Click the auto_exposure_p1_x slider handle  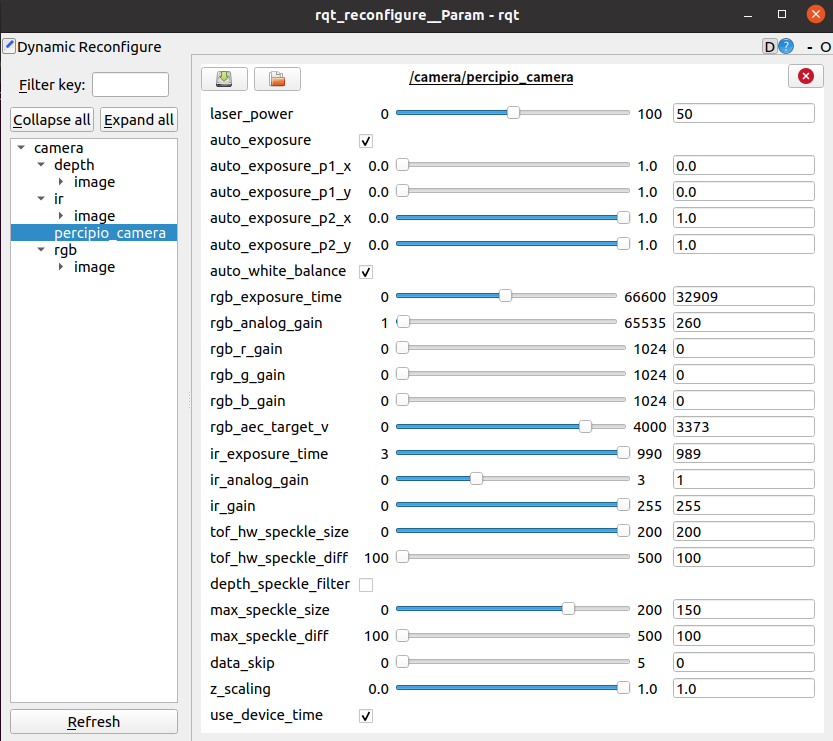tap(403, 165)
